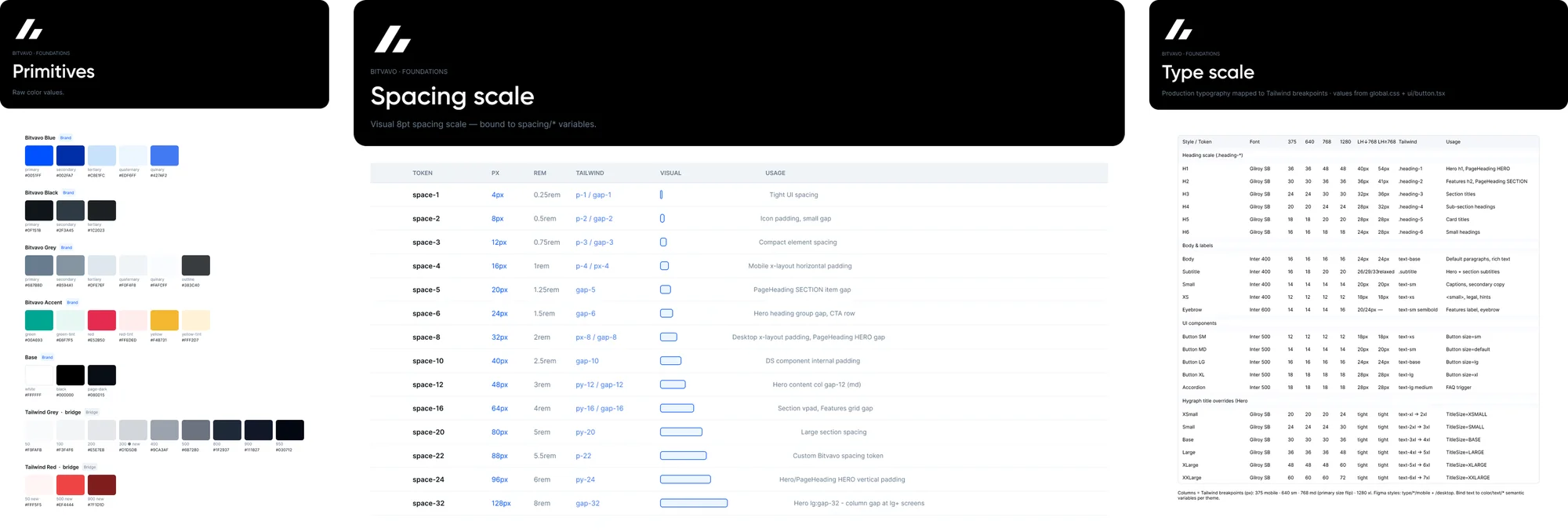Screen dimensions: 1568x532
Task: Choose the Tailwind Red 500 swatch #EF4444
Action: click(71, 485)
